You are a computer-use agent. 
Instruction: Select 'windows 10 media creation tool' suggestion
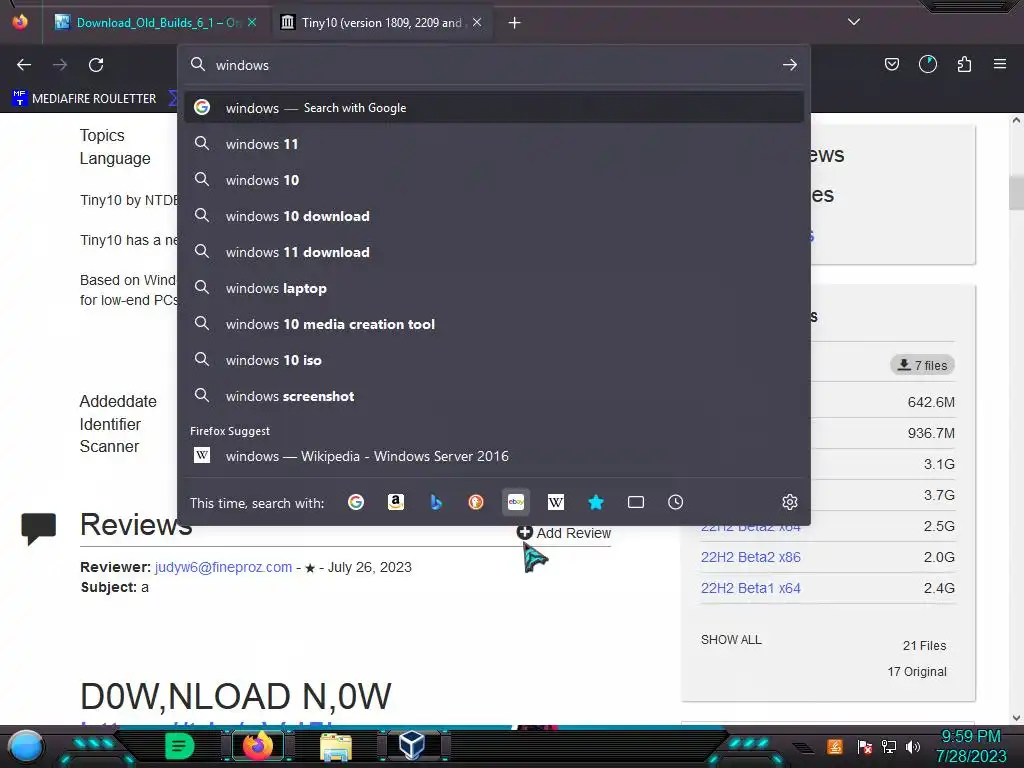point(494,324)
